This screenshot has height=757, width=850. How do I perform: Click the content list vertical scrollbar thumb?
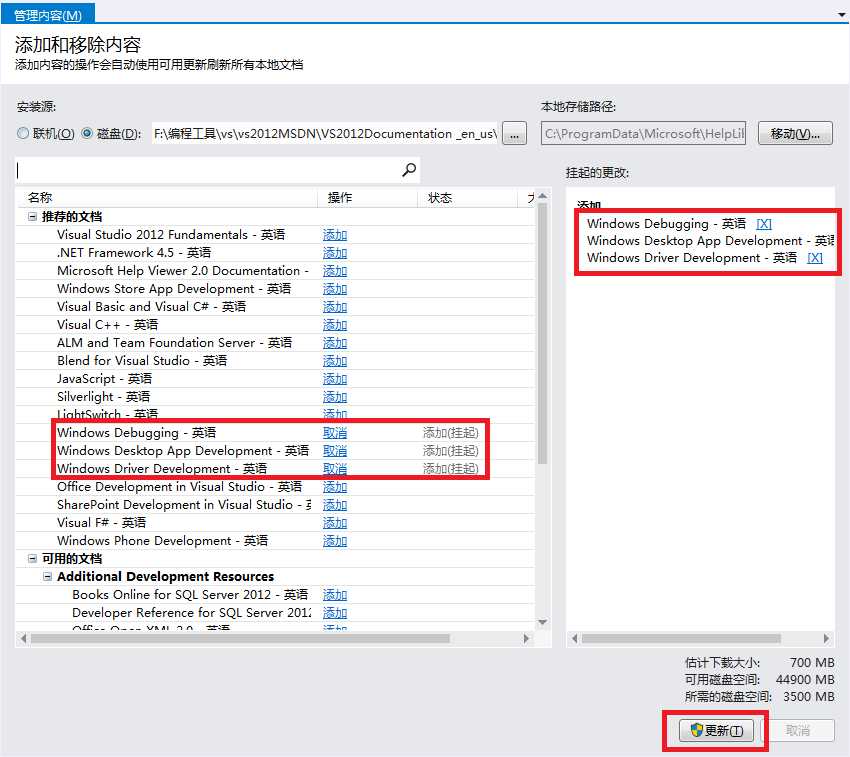point(542,333)
